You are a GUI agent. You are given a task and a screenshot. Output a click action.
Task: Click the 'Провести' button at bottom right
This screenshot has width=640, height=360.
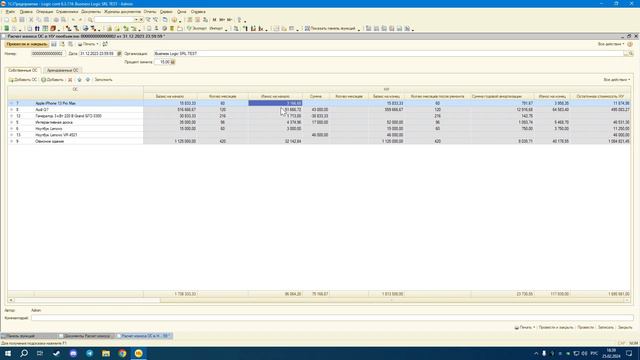586,327
